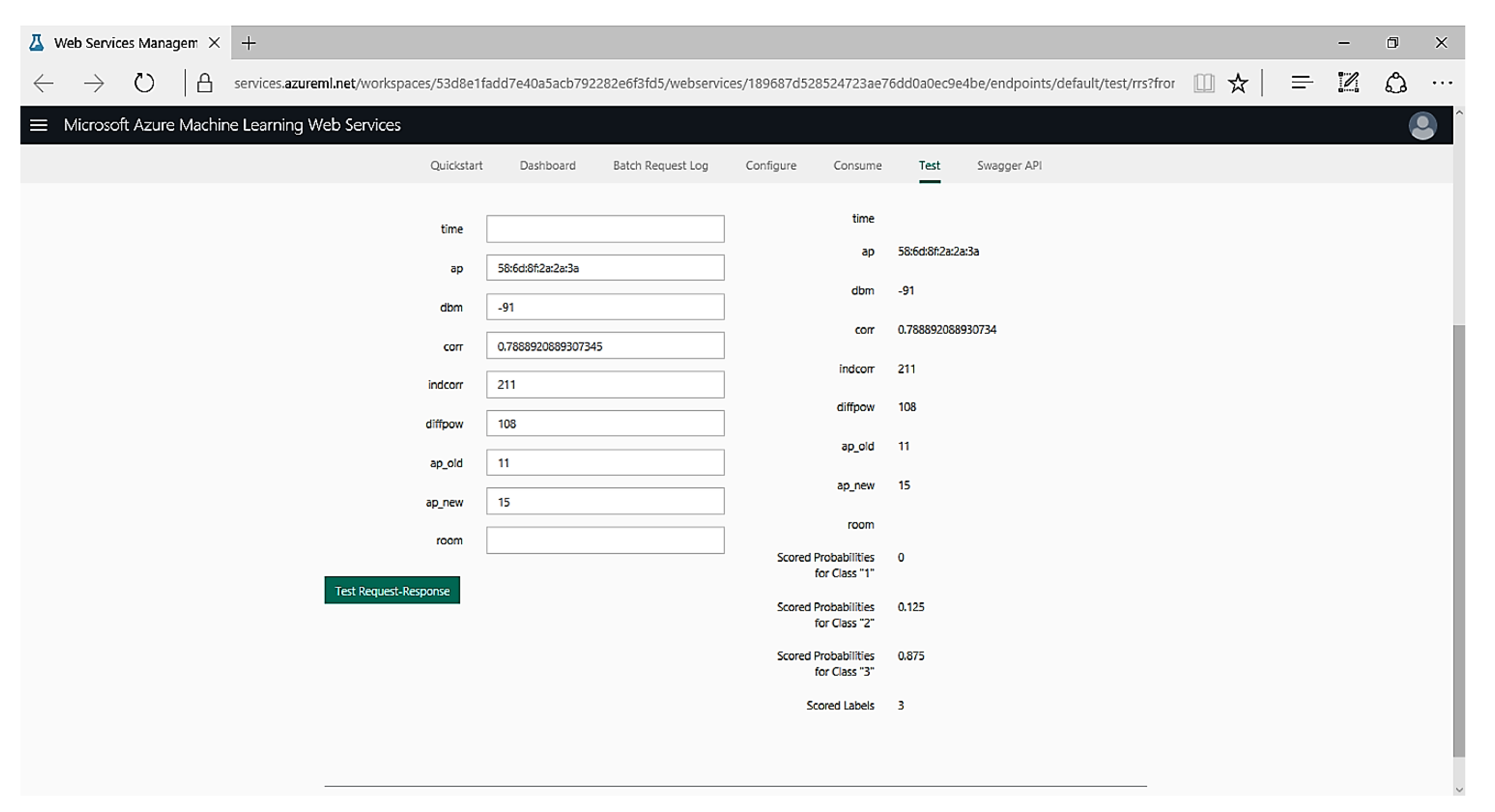Click the diffpow input field
The height and width of the screenshot is (812, 1495).
[605, 423]
